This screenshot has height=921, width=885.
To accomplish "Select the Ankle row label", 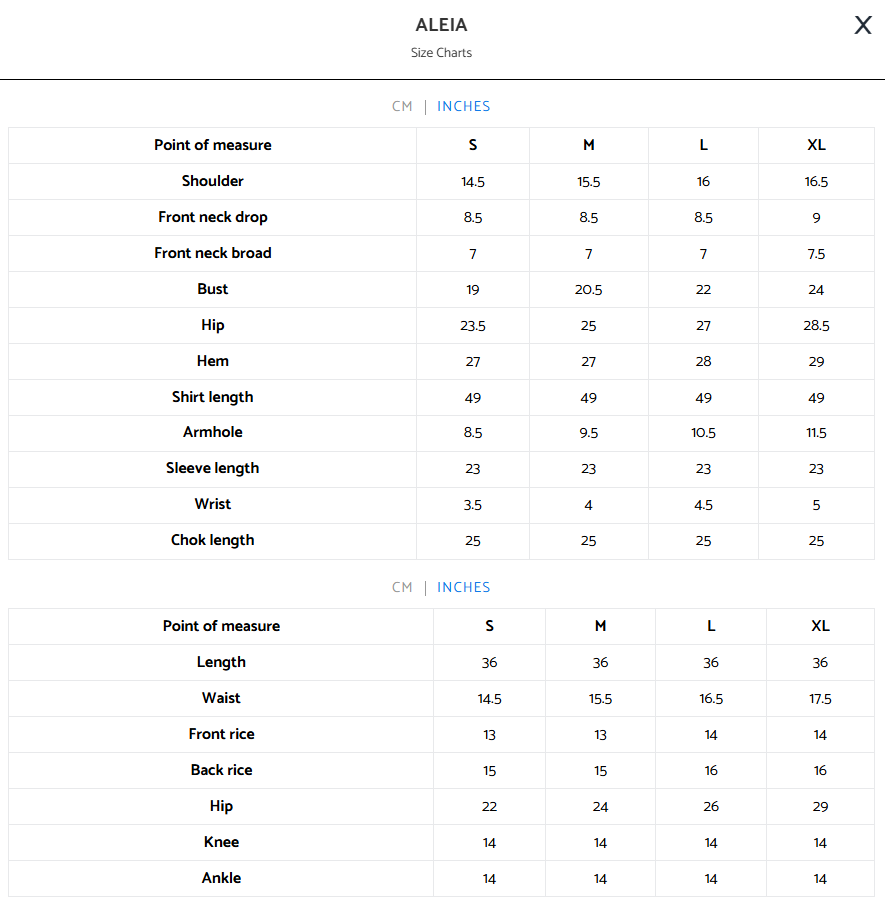I will (221, 878).
